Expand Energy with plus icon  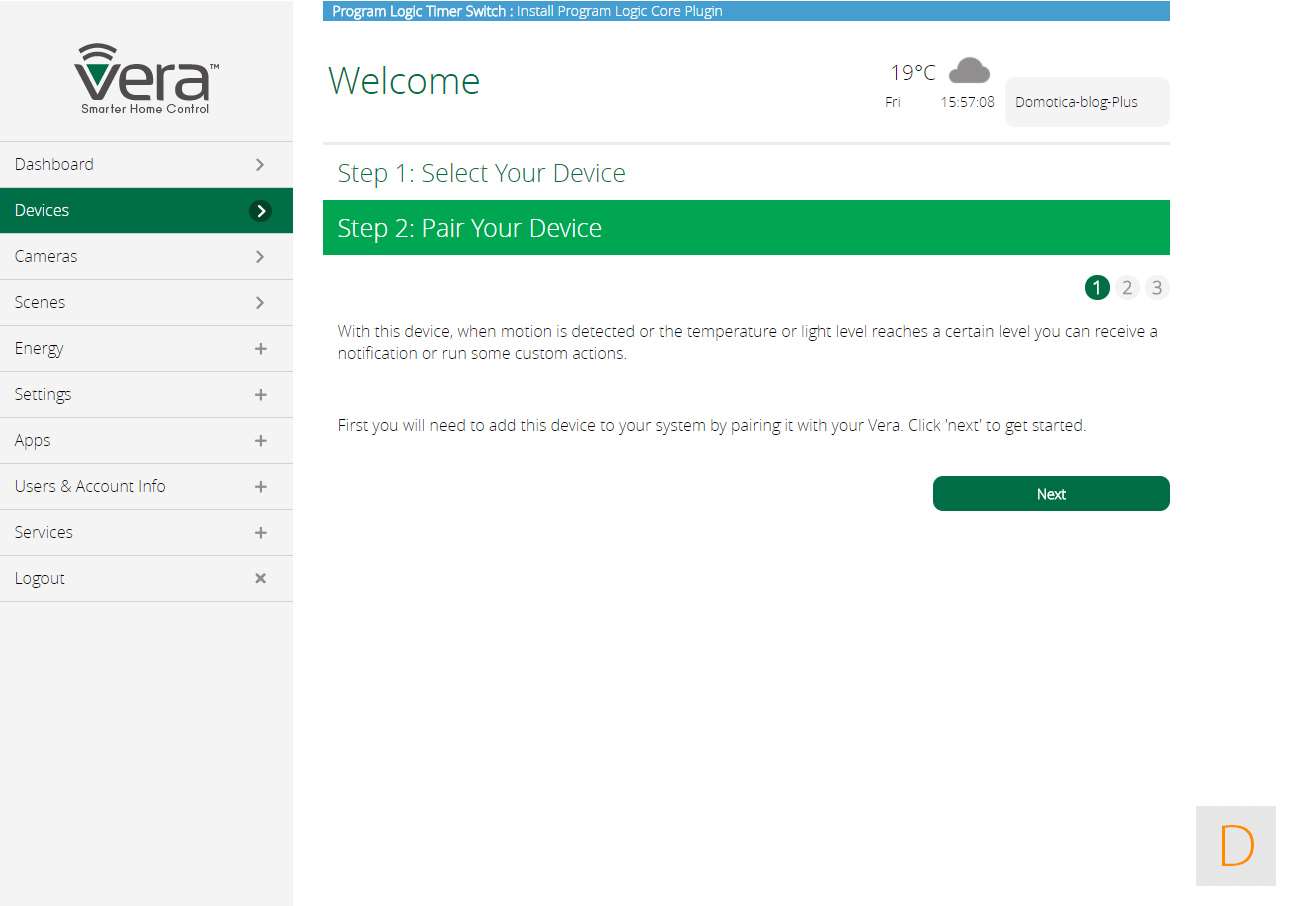pyautogui.click(x=260, y=349)
